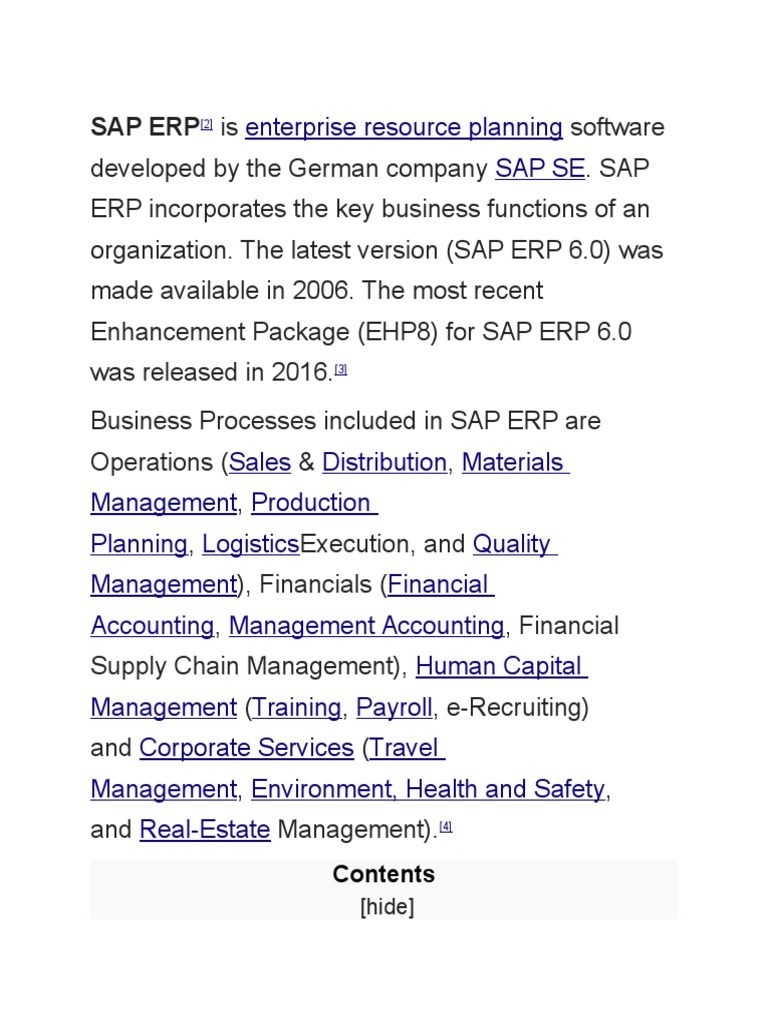Open the Logistics link
Image resolution: width=768 pixels, height=1024 pixels.
250,544
